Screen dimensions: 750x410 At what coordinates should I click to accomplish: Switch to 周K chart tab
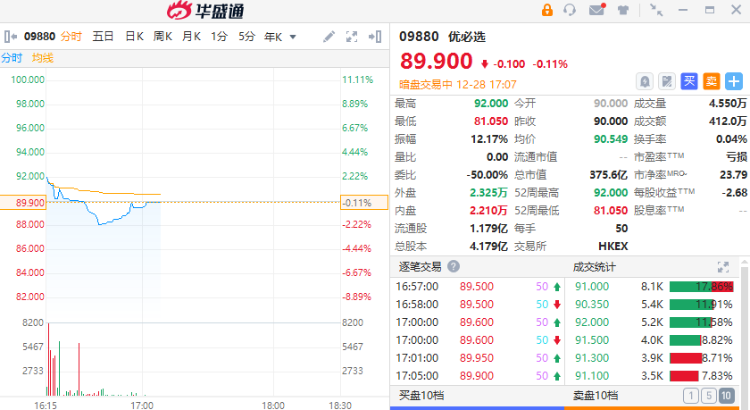(163, 36)
